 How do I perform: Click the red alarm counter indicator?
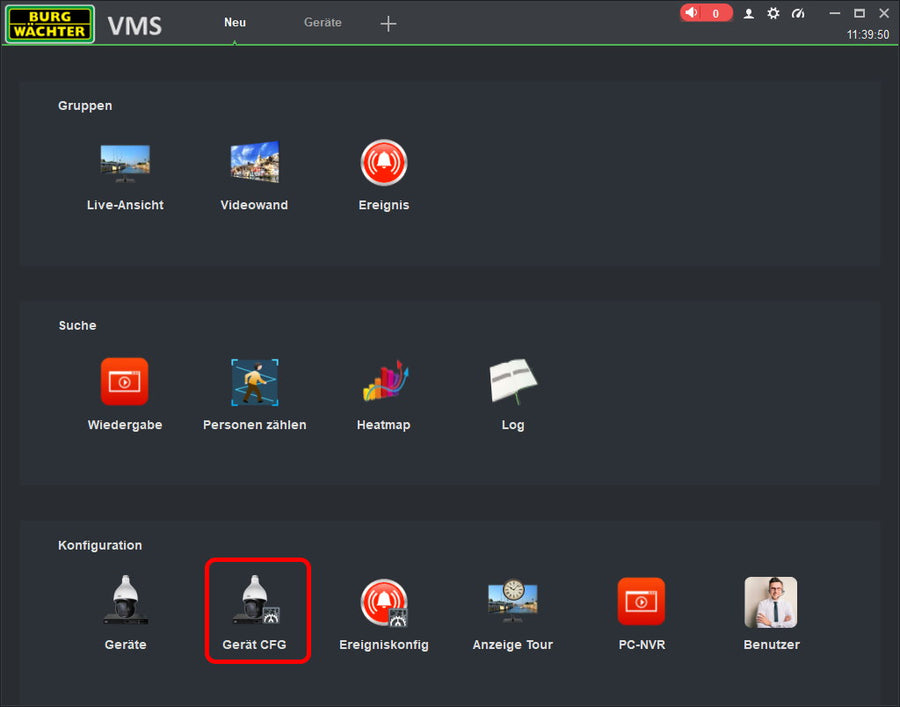706,13
